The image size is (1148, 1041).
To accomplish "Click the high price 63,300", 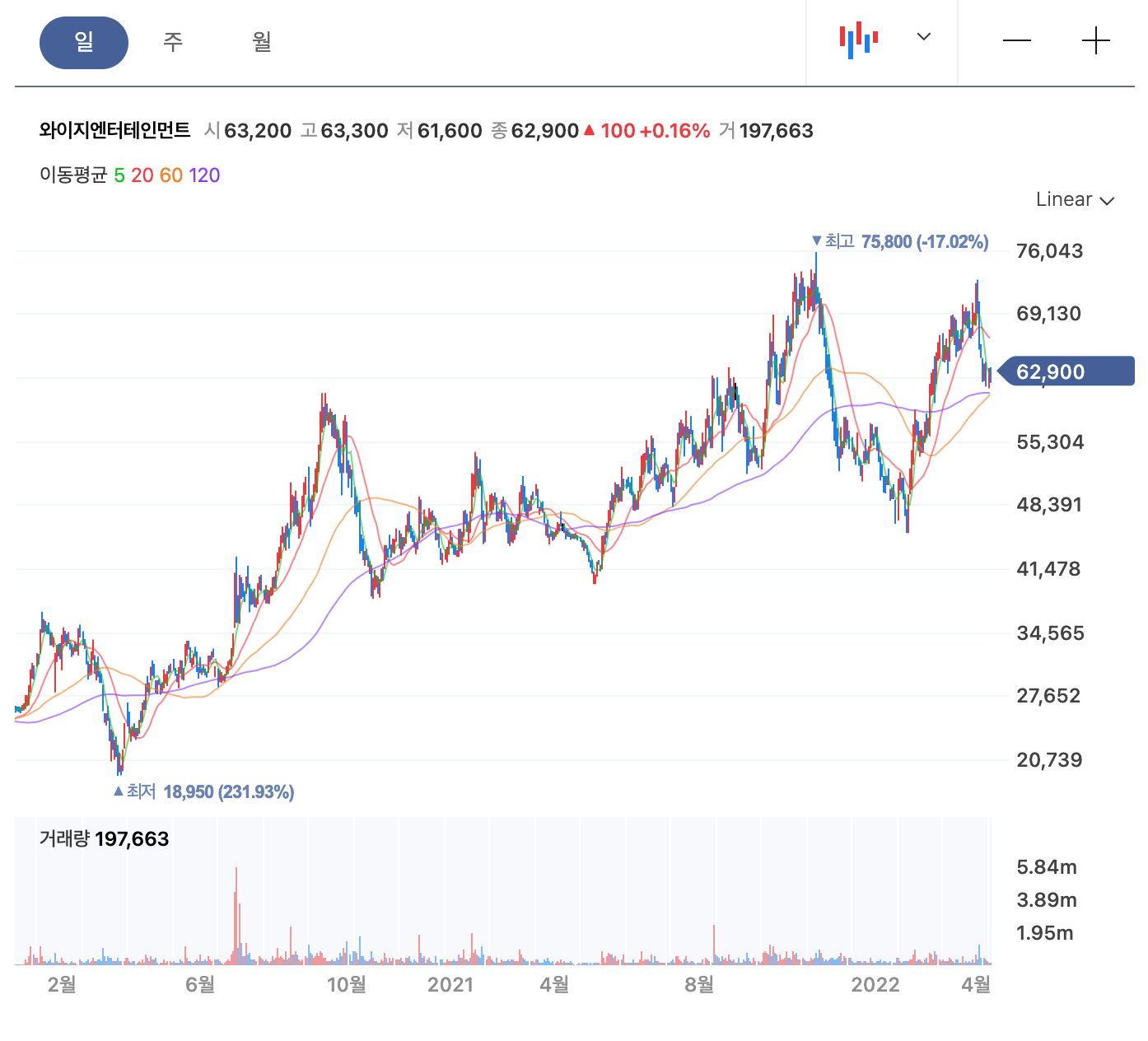I will click(354, 131).
